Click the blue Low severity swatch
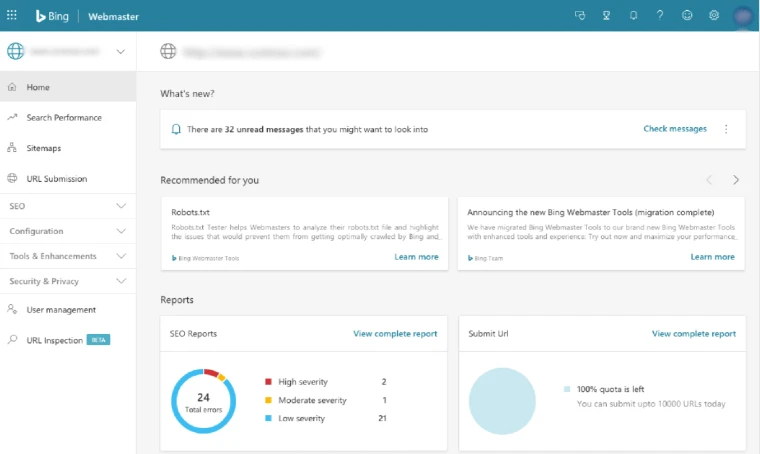 (268, 418)
